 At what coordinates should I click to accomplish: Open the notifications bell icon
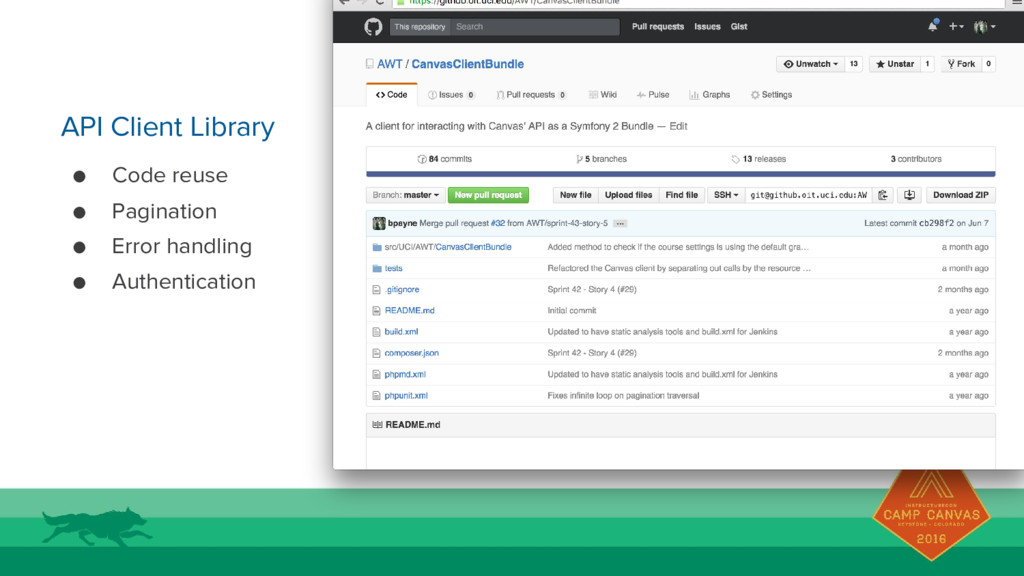pos(933,27)
